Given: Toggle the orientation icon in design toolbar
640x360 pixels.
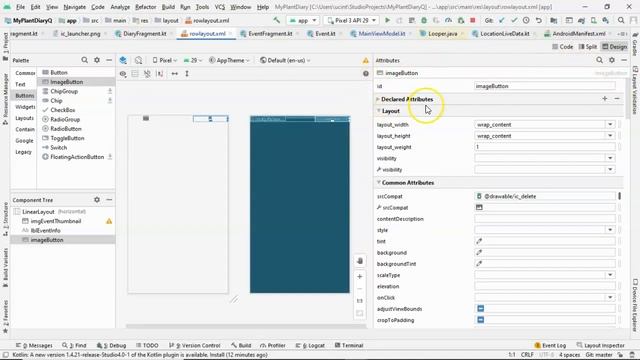Looking at the screenshot, I should point(138,60).
